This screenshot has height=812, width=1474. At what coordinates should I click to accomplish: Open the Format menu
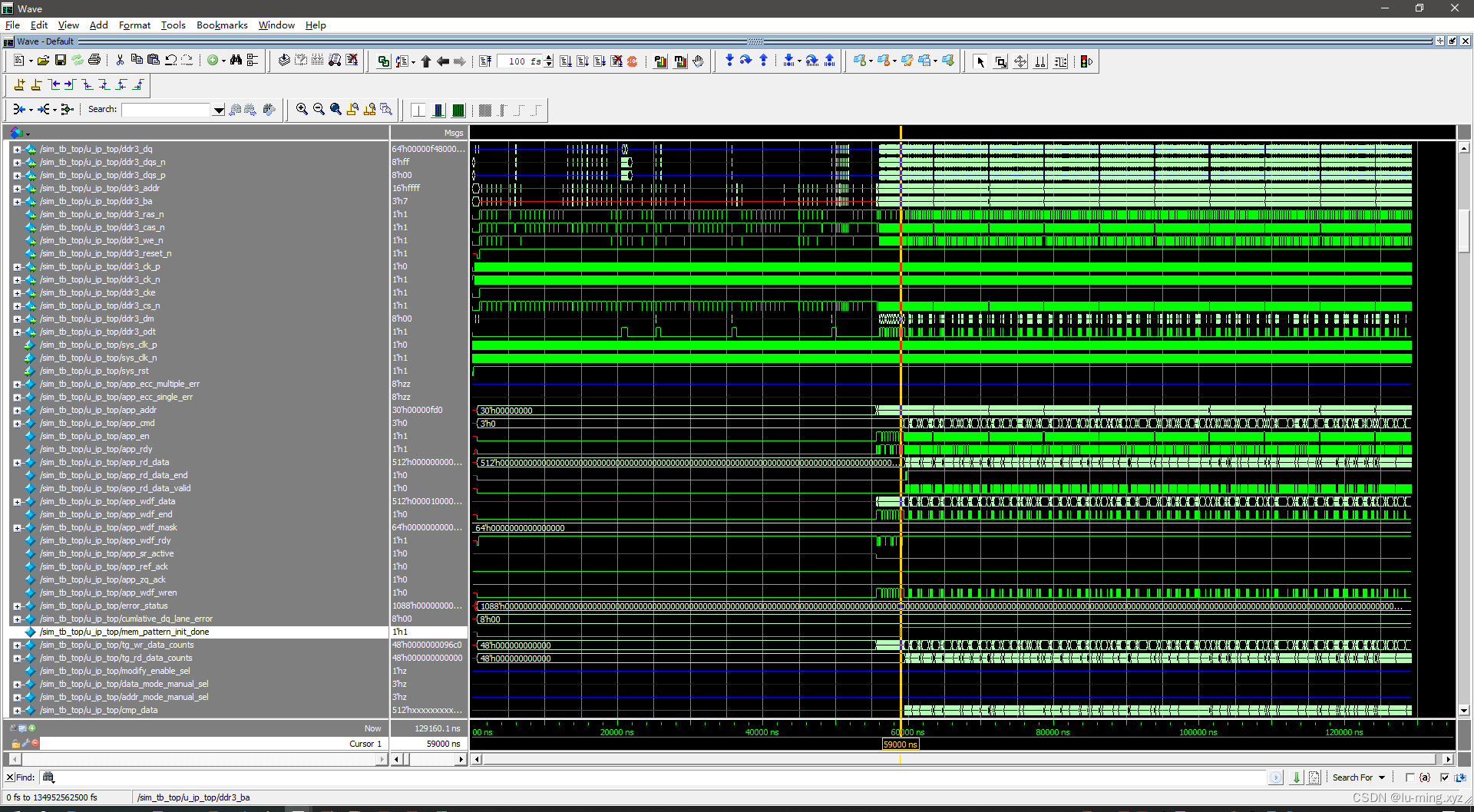134,25
